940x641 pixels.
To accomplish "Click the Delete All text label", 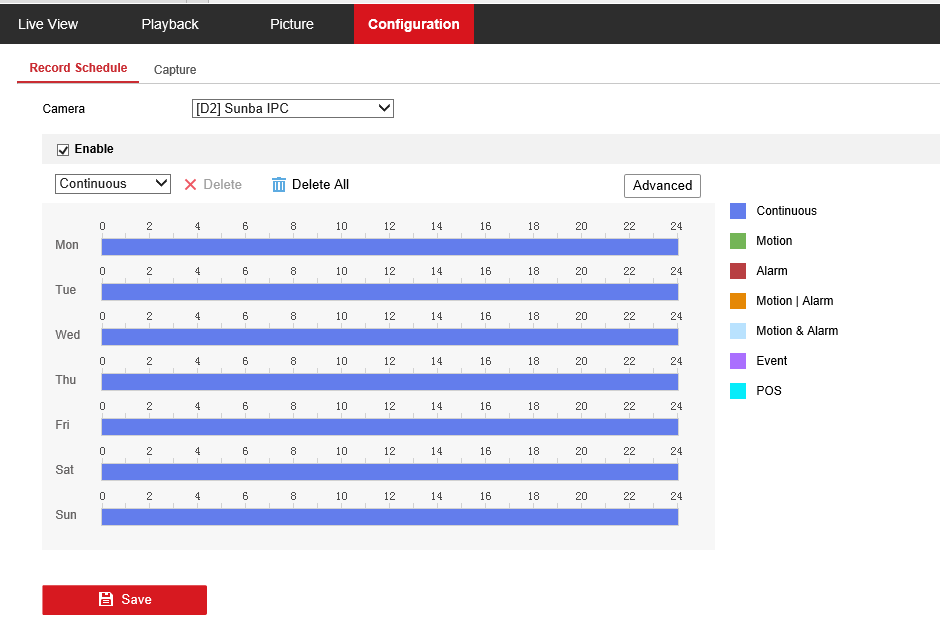I will [x=320, y=184].
